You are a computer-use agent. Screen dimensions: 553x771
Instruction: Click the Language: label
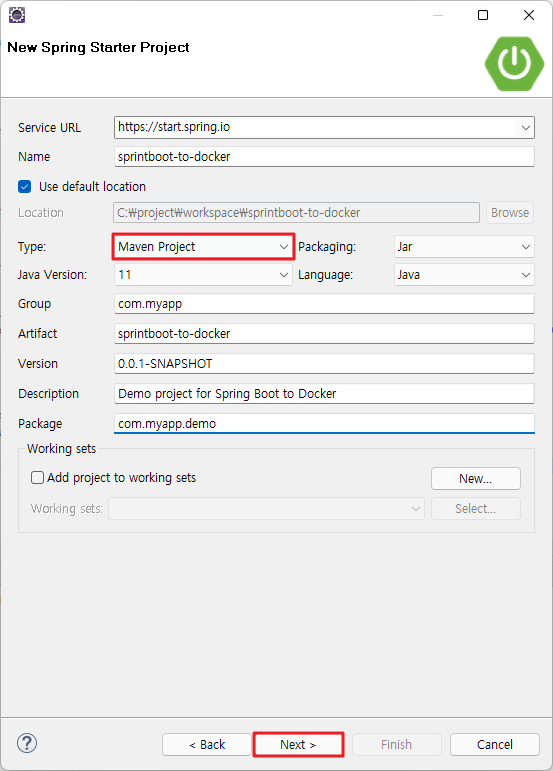pyautogui.click(x=325, y=275)
